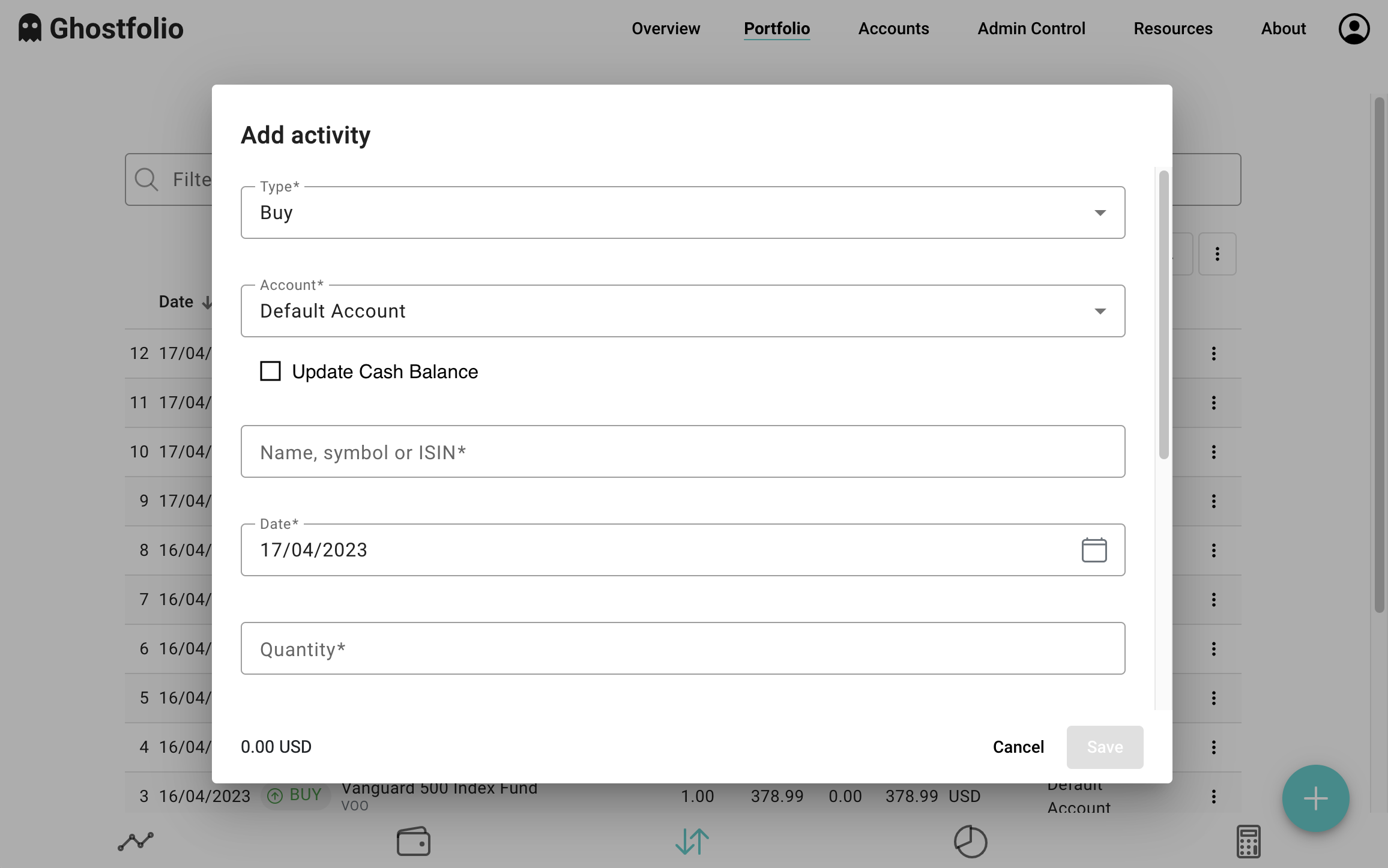Click the activities arrows icon in bottom bar
Screen dimensions: 1388x868
click(691, 842)
